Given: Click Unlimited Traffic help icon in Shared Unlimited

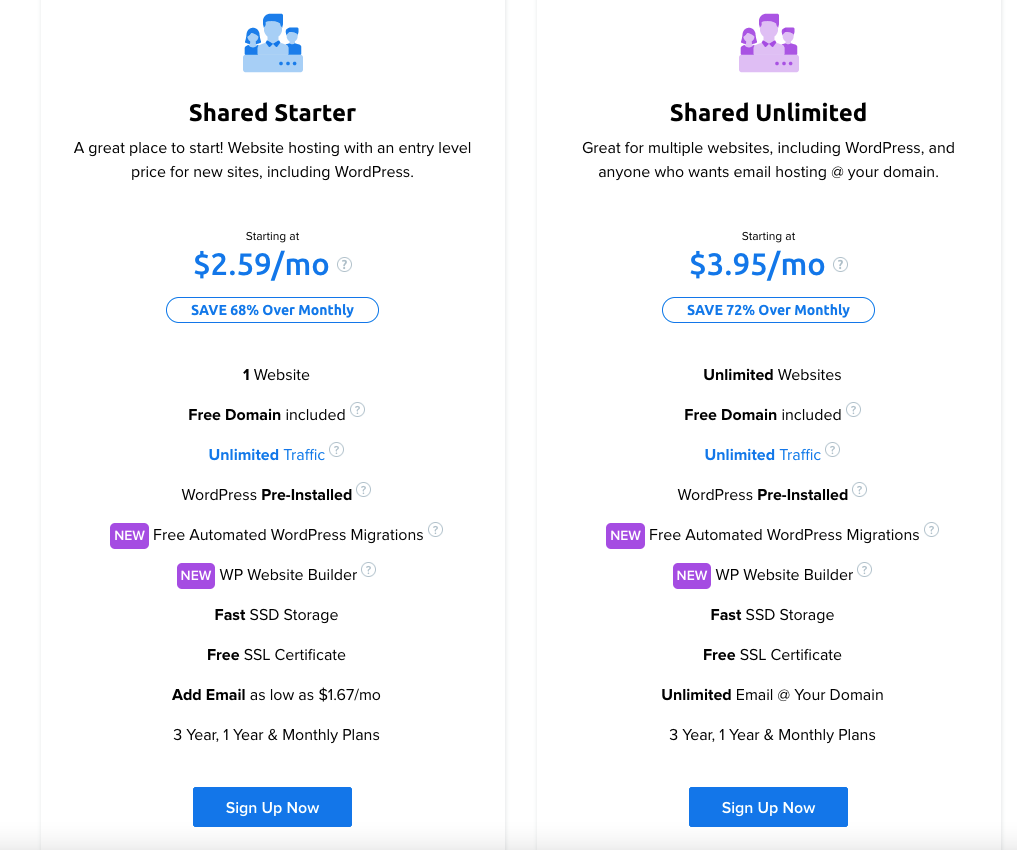Looking at the screenshot, I should (833, 450).
